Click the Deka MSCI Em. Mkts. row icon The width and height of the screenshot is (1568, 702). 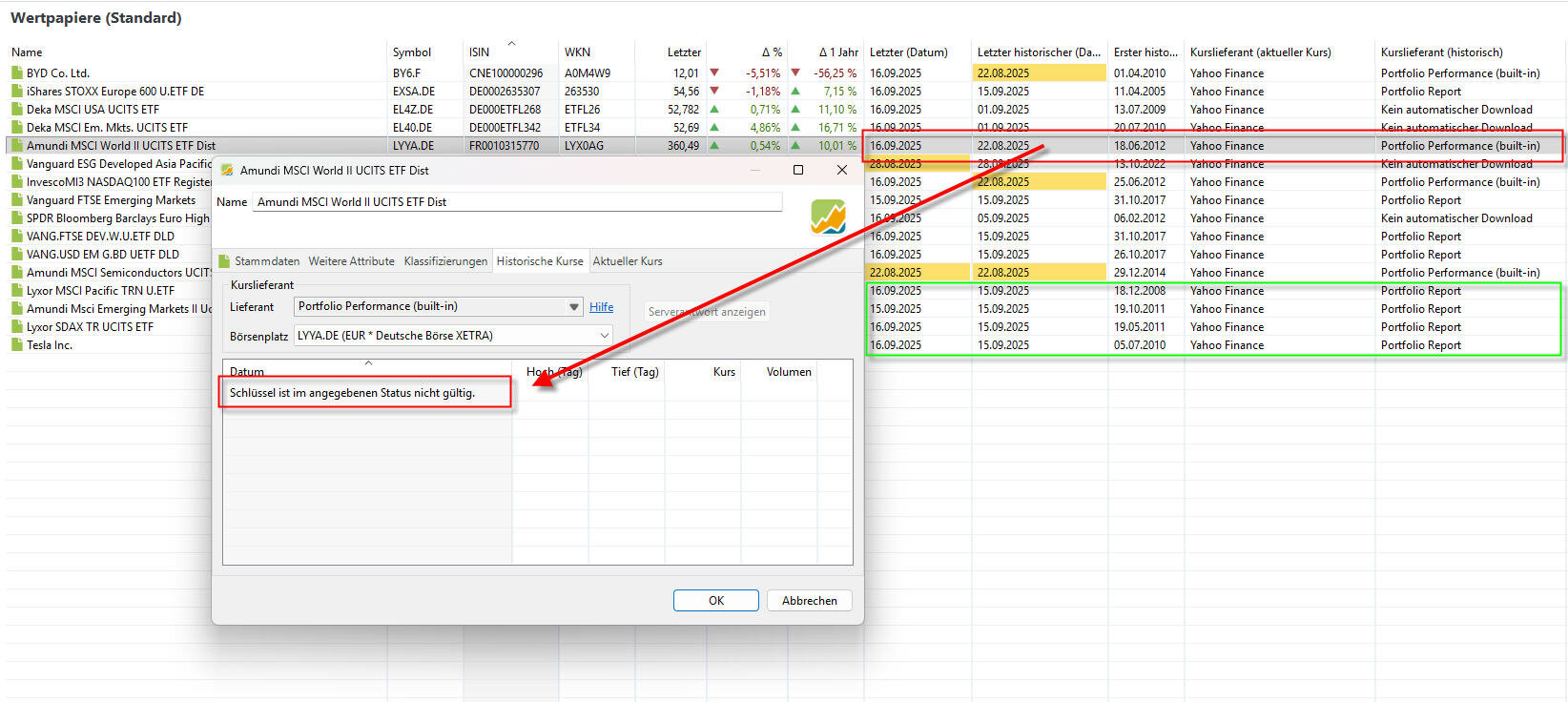click(16, 128)
